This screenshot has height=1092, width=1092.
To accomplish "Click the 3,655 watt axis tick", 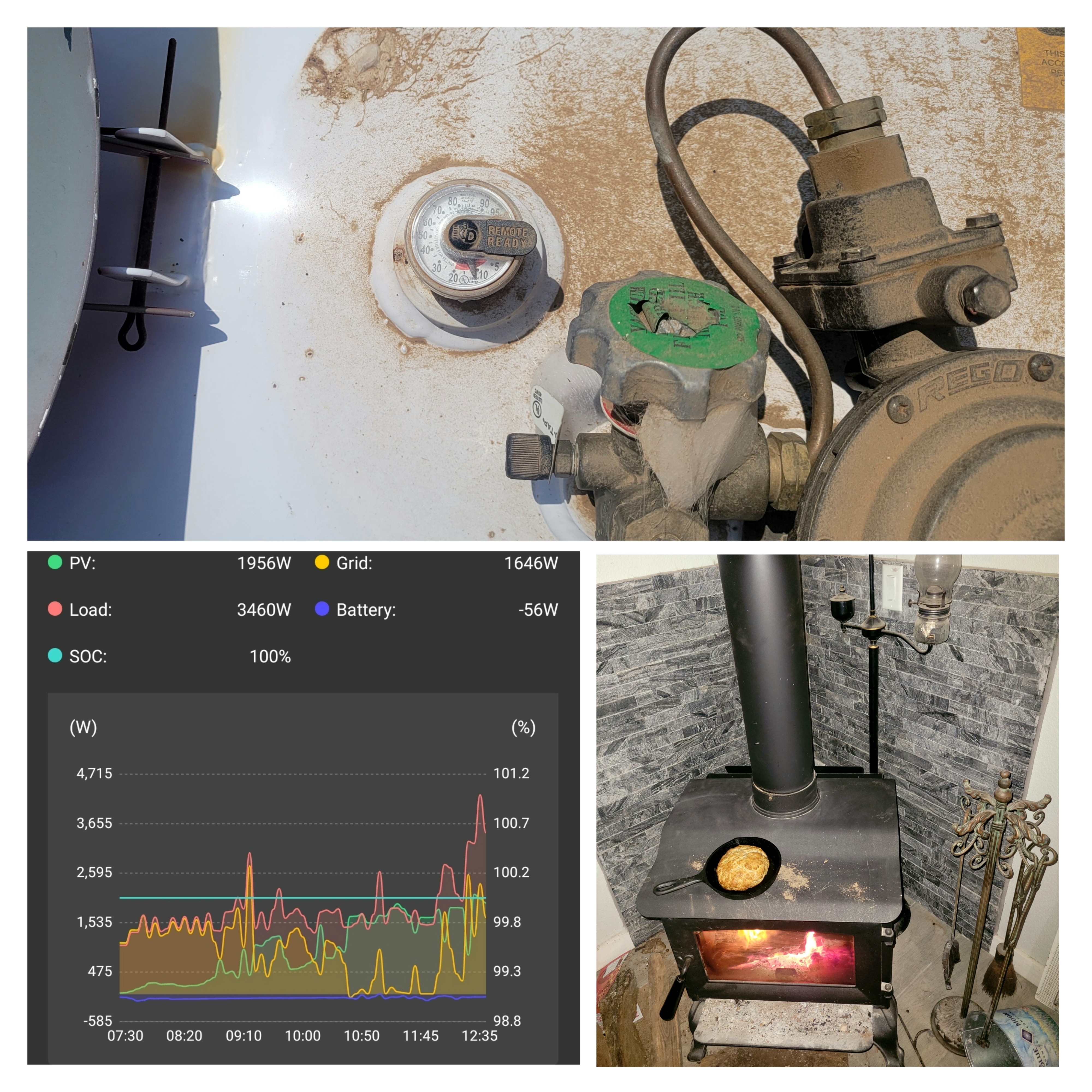I will click(94, 823).
